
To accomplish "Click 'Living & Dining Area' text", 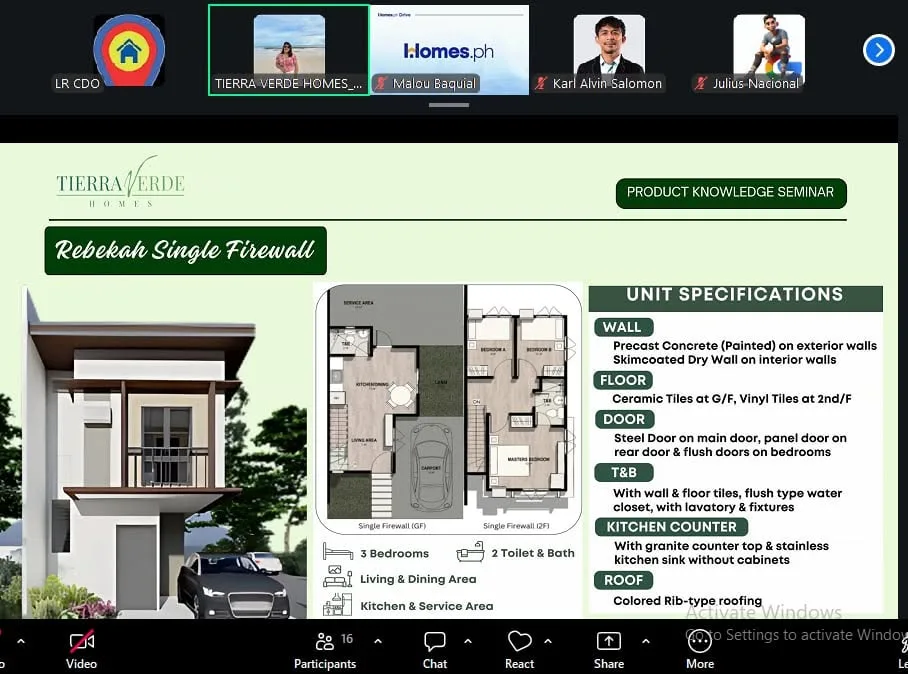I will tap(418, 579).
